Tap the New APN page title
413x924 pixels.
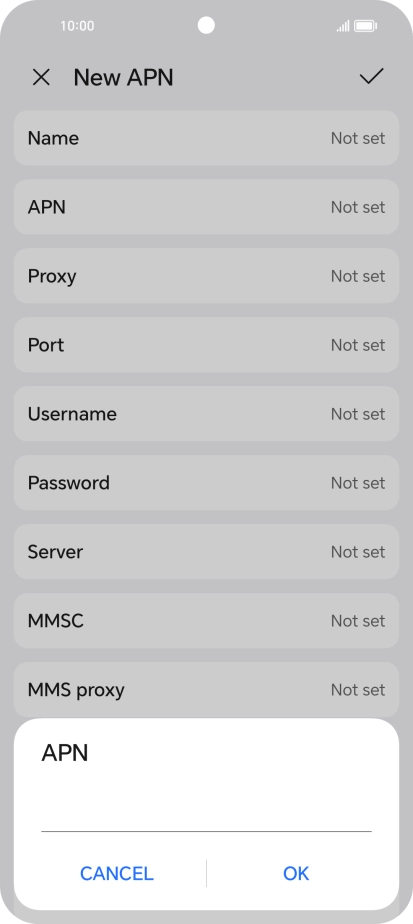[x=123, y=78]
